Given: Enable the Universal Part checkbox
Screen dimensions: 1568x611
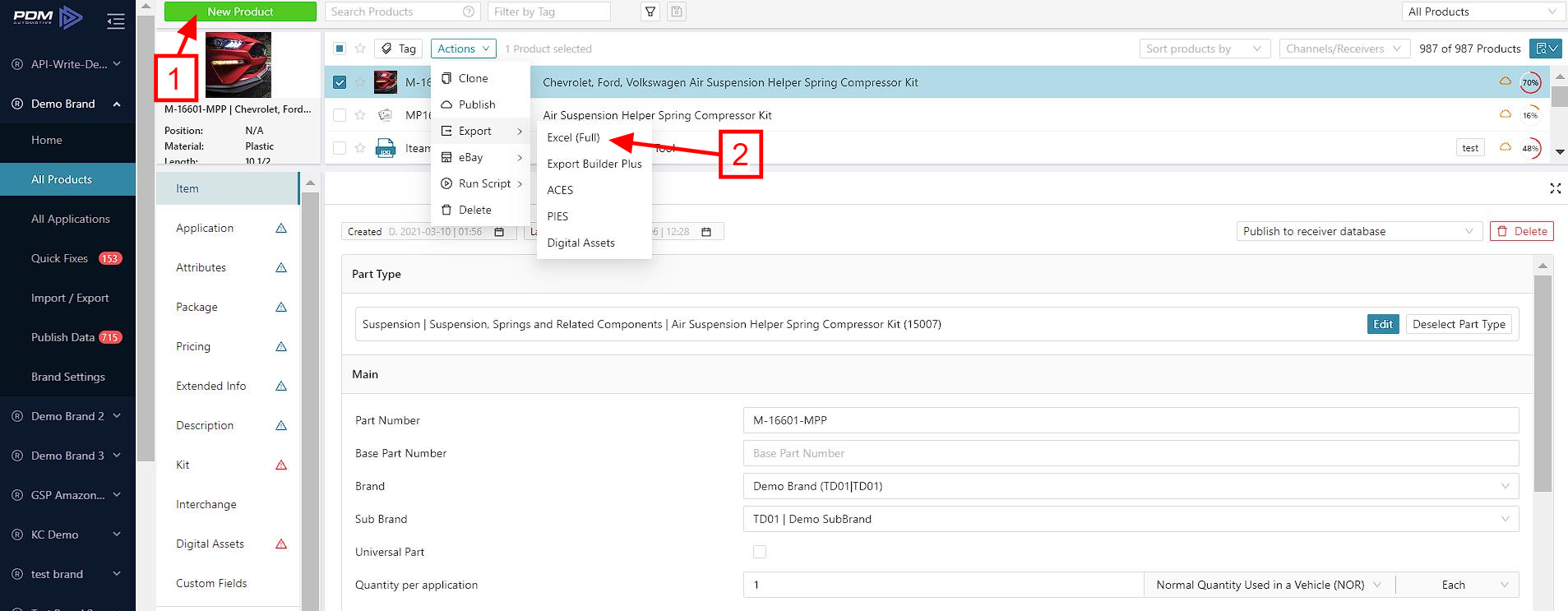Looking at the screenshot, I should coord(760,552).
